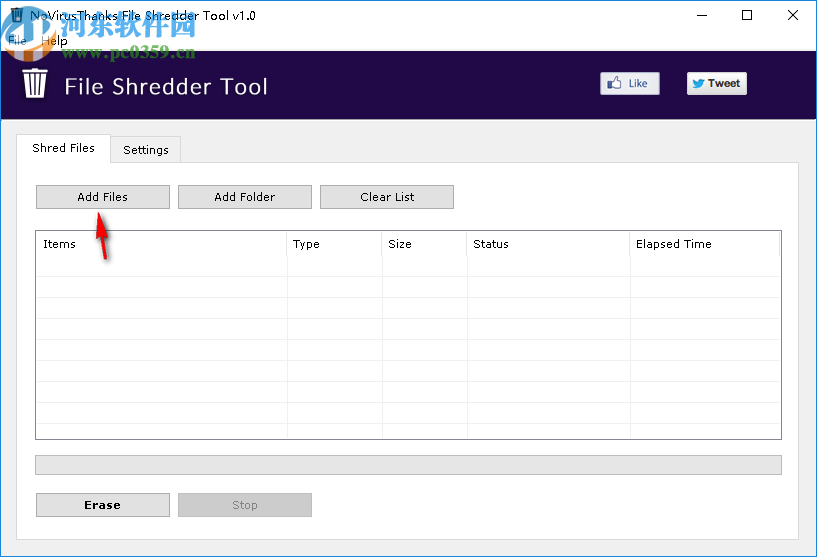Click the greyed-out Stop button
Screen dimensions: 817x557
click(x=245, y=505)
